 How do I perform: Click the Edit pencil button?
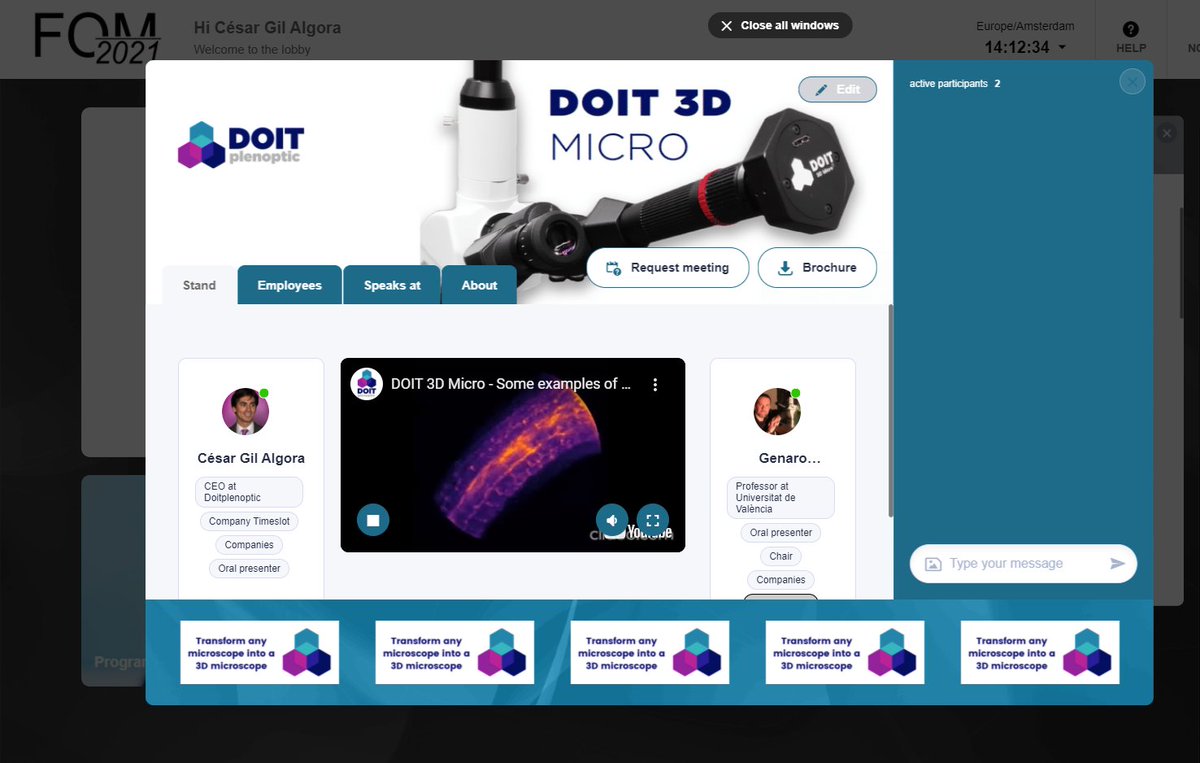point(837,89)
